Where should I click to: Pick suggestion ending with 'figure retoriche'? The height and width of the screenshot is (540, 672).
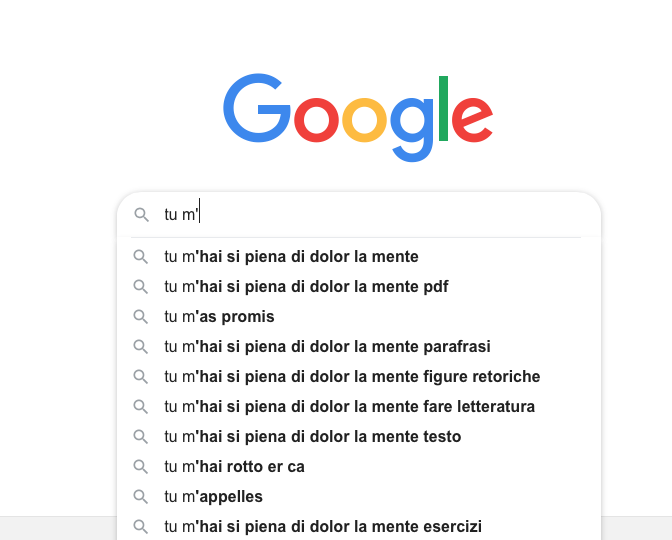pyautogui.click(x=359, y=377)
